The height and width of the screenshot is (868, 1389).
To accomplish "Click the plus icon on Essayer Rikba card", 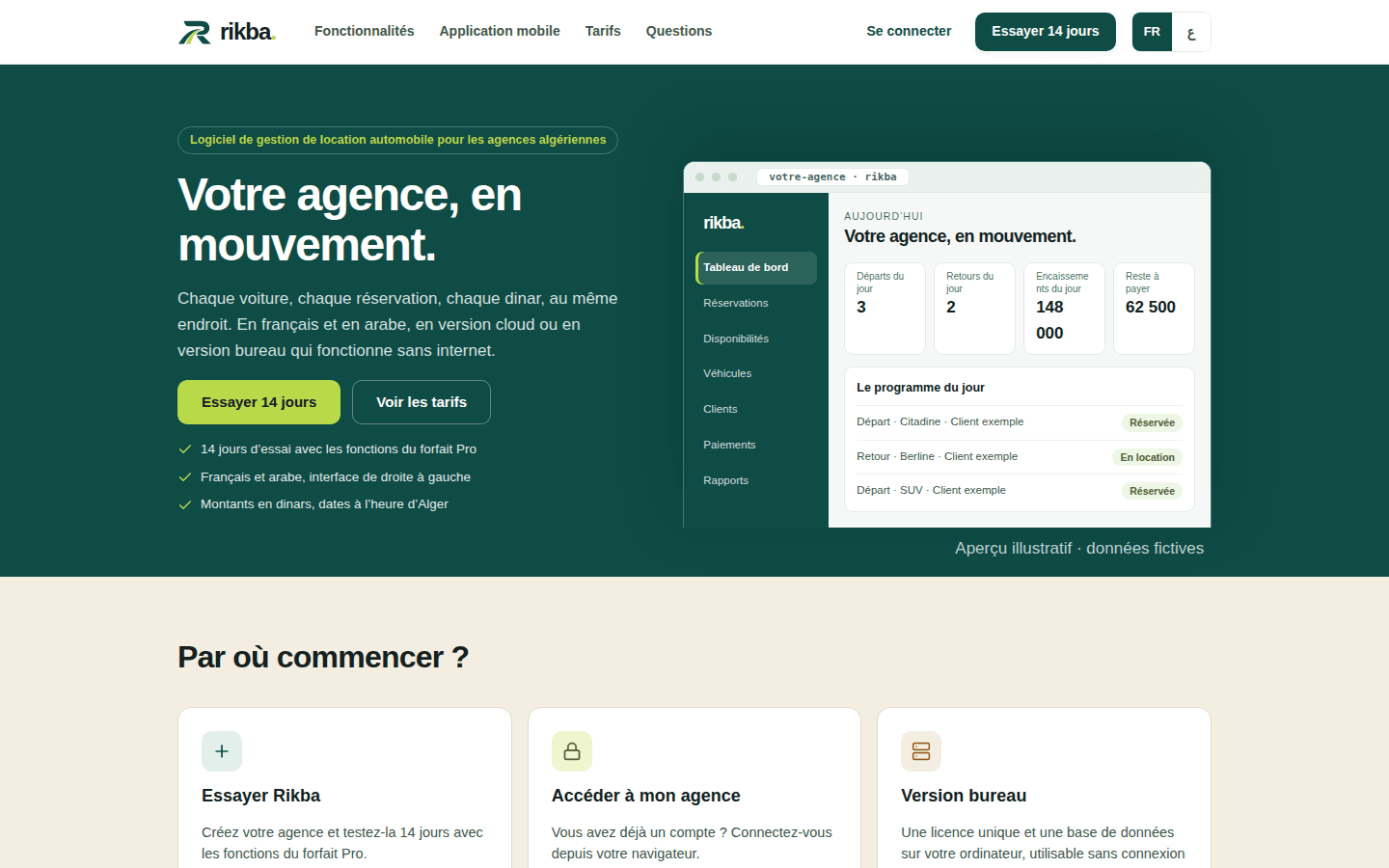I will [x=222, y=751].
